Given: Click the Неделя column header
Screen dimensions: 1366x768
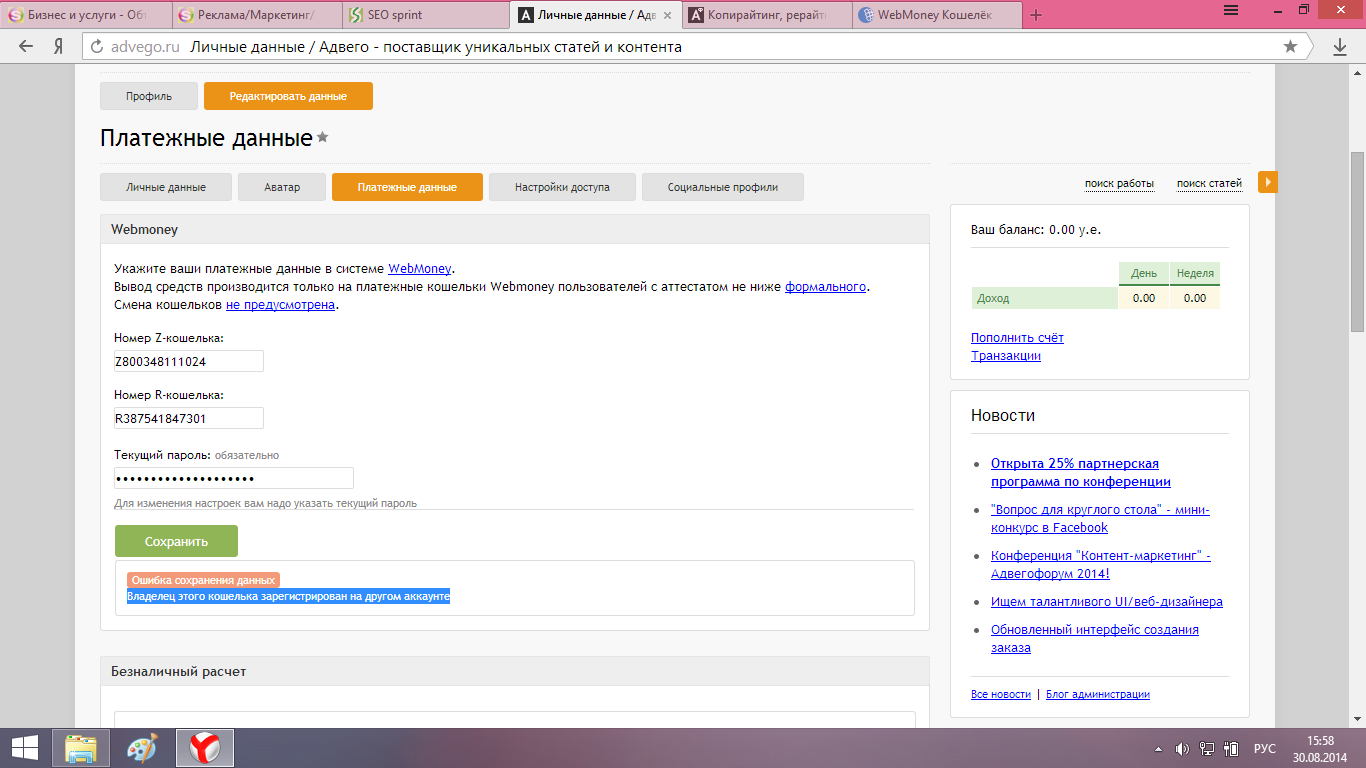Looking at the screenshot, I should pyautogui.click(x=1195, y=273).
